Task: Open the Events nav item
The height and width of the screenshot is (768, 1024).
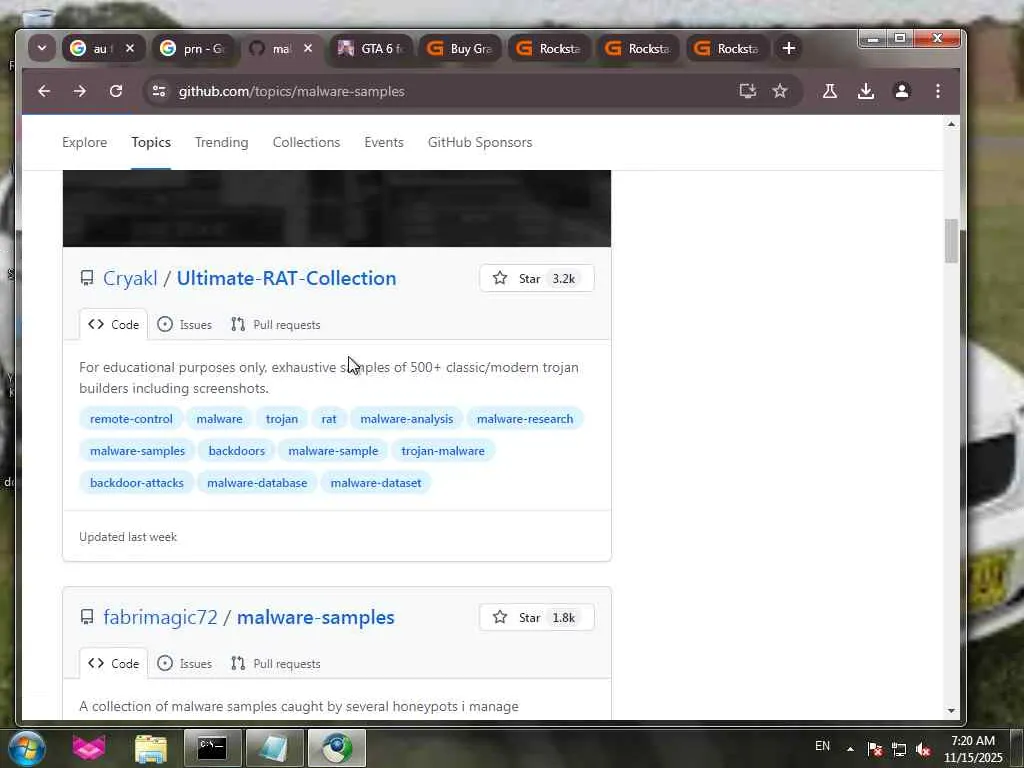Action: (x=384, y=142)
